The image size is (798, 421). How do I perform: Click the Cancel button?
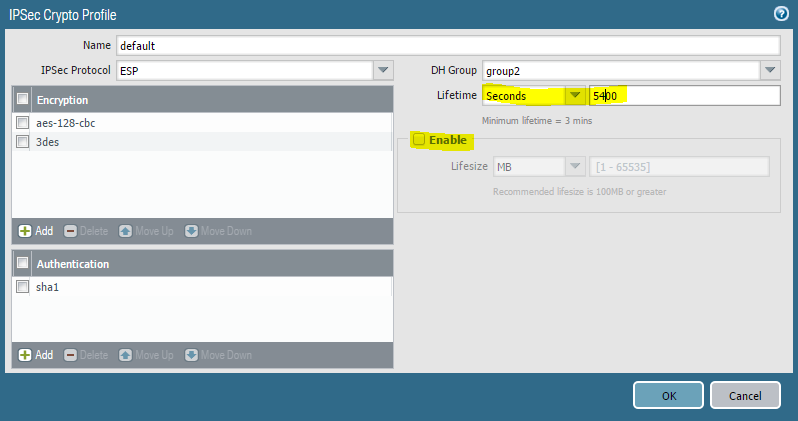[x=745, y=395]
